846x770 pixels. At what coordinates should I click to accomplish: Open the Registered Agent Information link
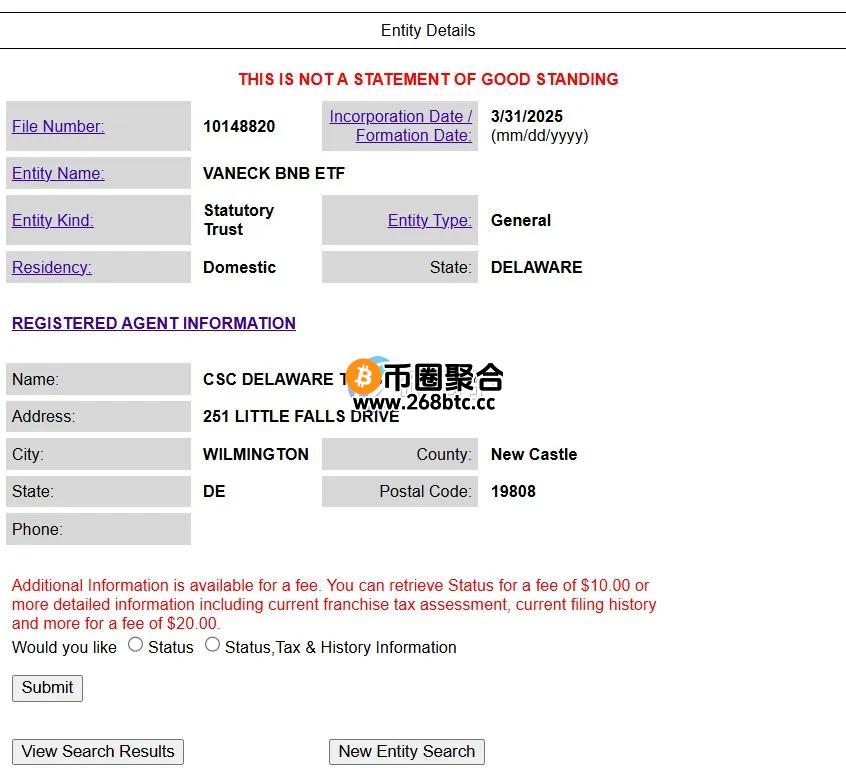tap(154, 323)
